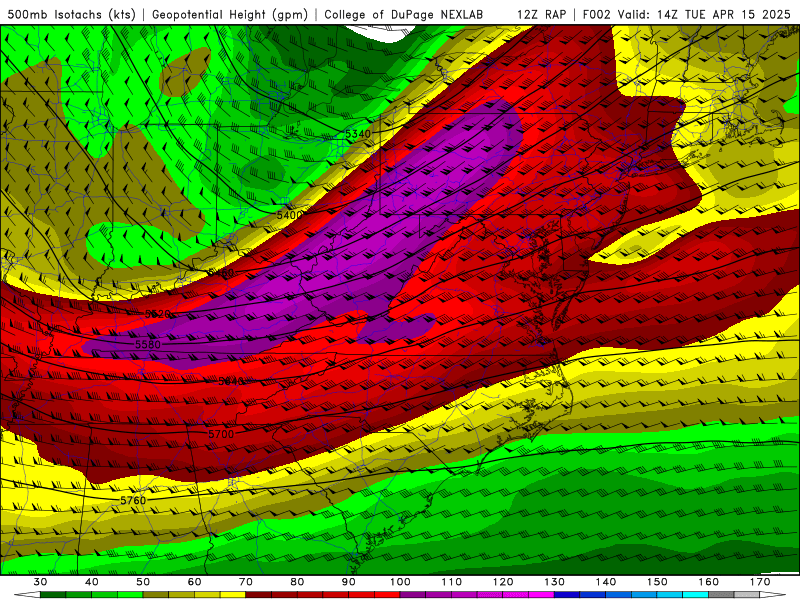Click the 'Valid: 14Z TUE APR 15 2025' text

coord(704,15)
